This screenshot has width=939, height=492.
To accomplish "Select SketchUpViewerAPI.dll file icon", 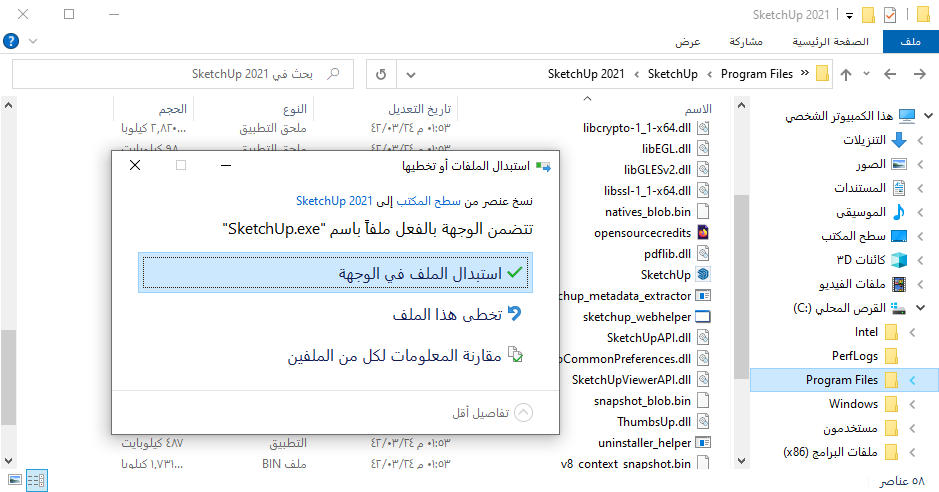I will coord(703,379).
